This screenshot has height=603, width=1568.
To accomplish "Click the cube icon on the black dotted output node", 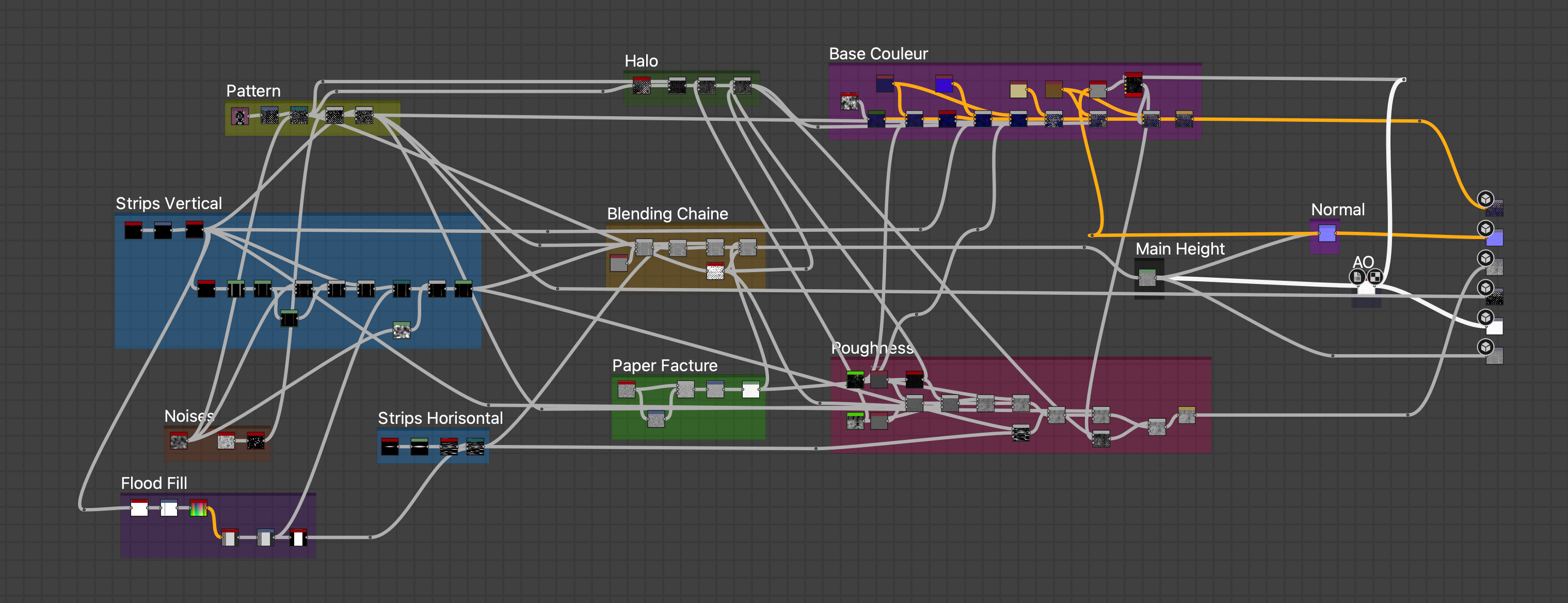I will point(1485,288).
